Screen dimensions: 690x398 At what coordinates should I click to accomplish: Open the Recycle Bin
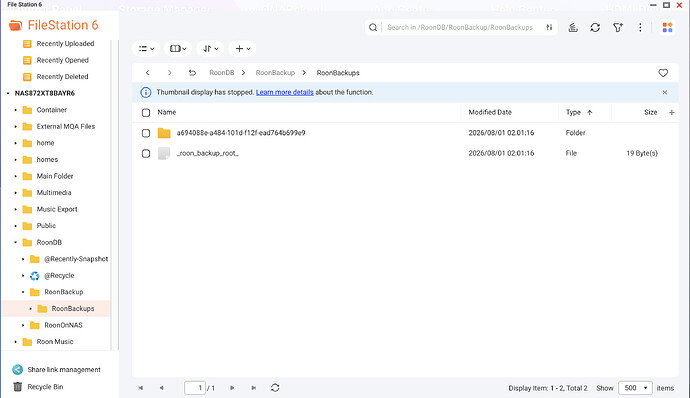(x=38, y=387)
